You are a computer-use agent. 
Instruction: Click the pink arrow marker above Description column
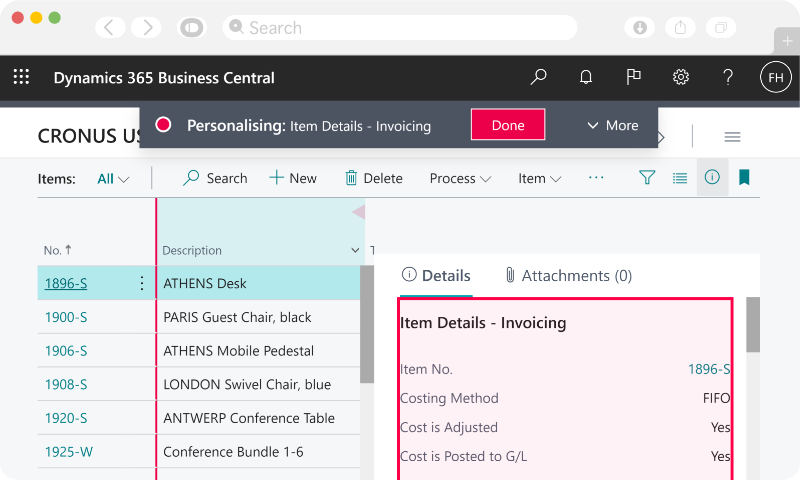[x=359, y=212]
